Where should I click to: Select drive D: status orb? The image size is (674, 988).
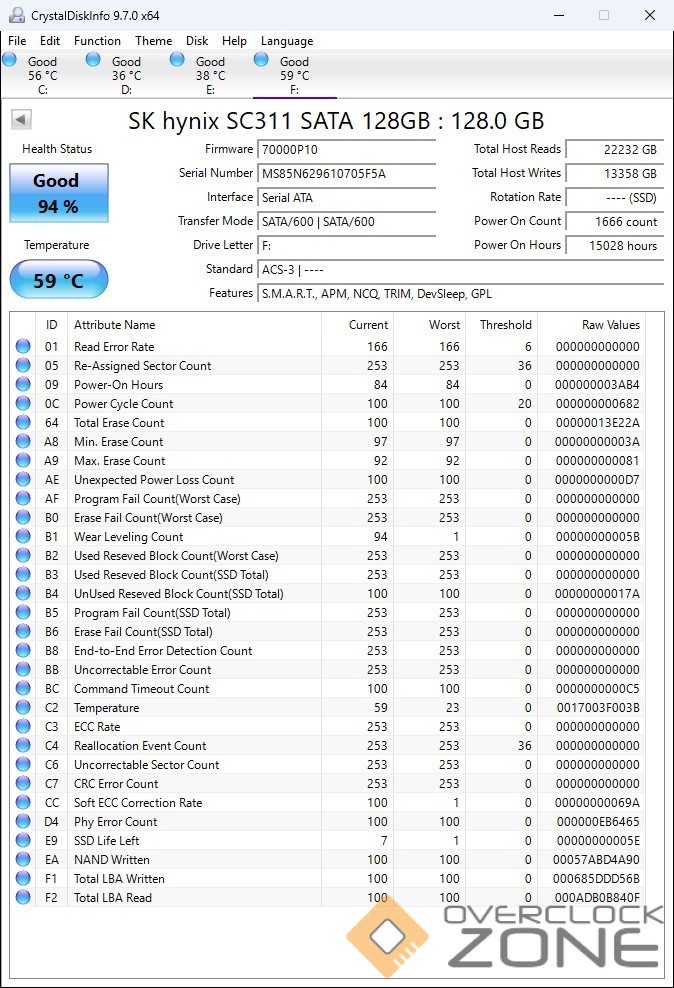click(93, 60)
